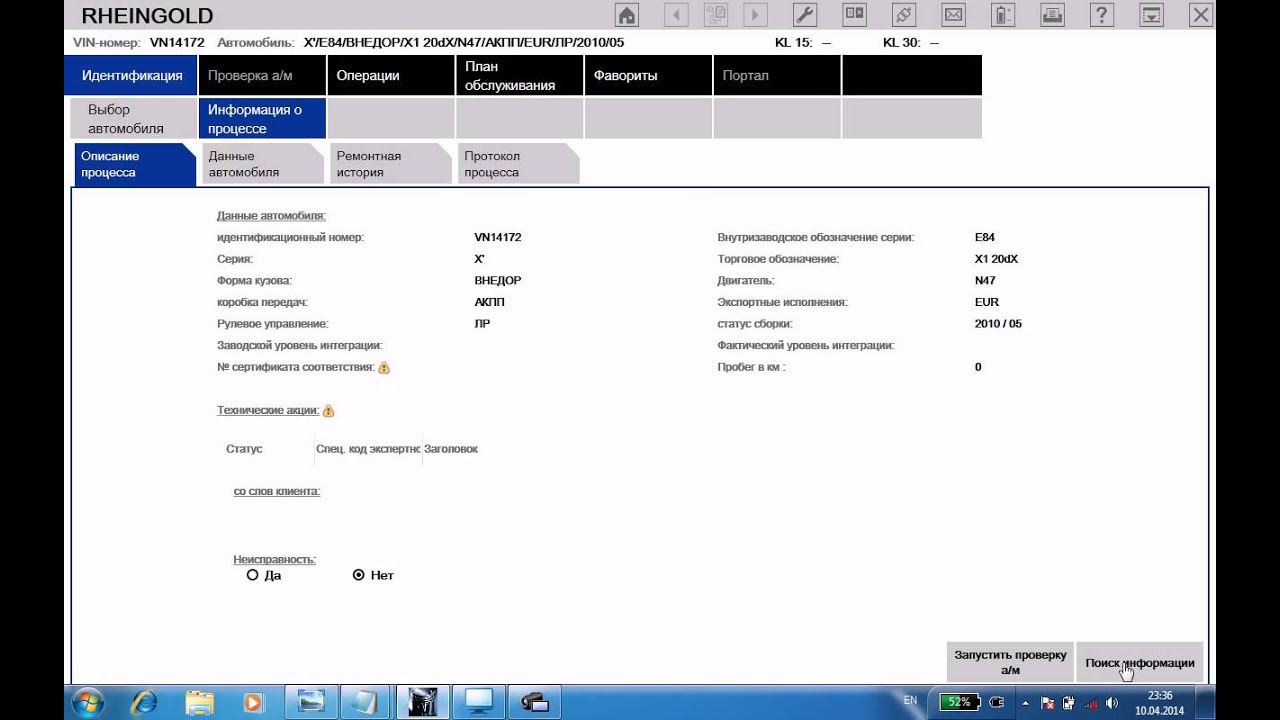This screenshot has height=720, width=1280.
Task: Click the camcorder recorder taskbar icon
Action: (x=535, y=702)
